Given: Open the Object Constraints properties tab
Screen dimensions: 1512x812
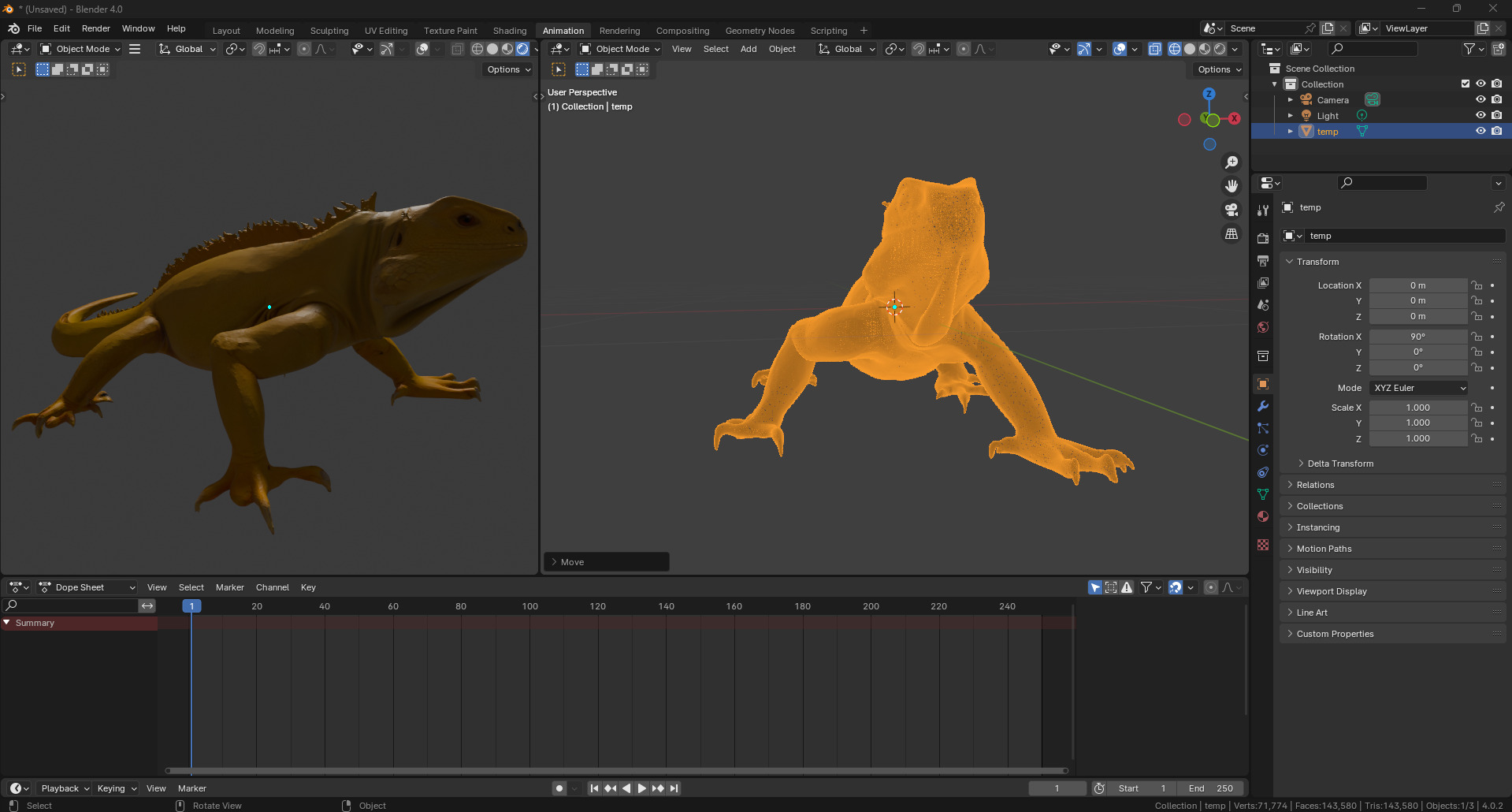Looking at the screenshot, I should coord(1263,472).
